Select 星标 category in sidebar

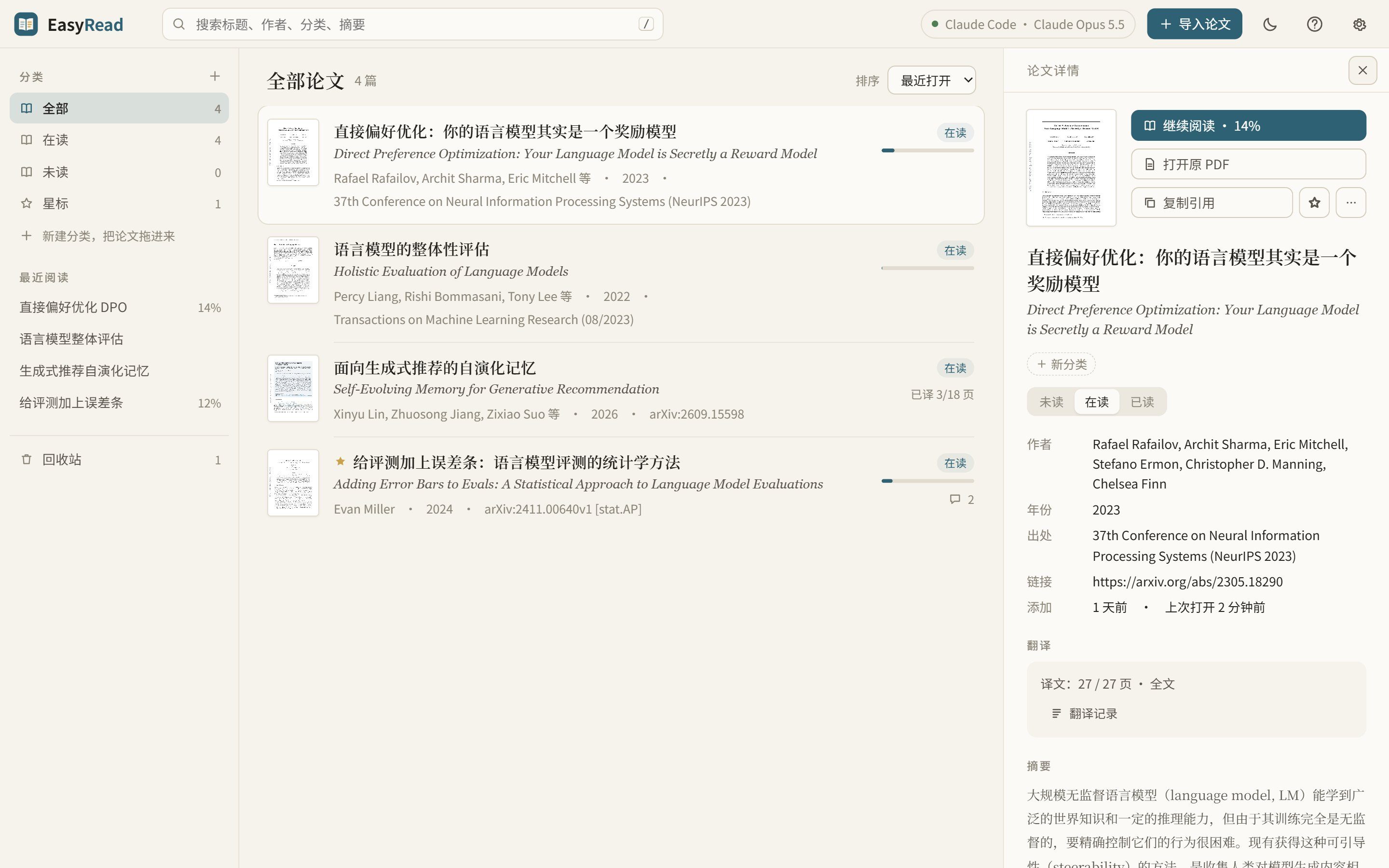pos(120,203)
